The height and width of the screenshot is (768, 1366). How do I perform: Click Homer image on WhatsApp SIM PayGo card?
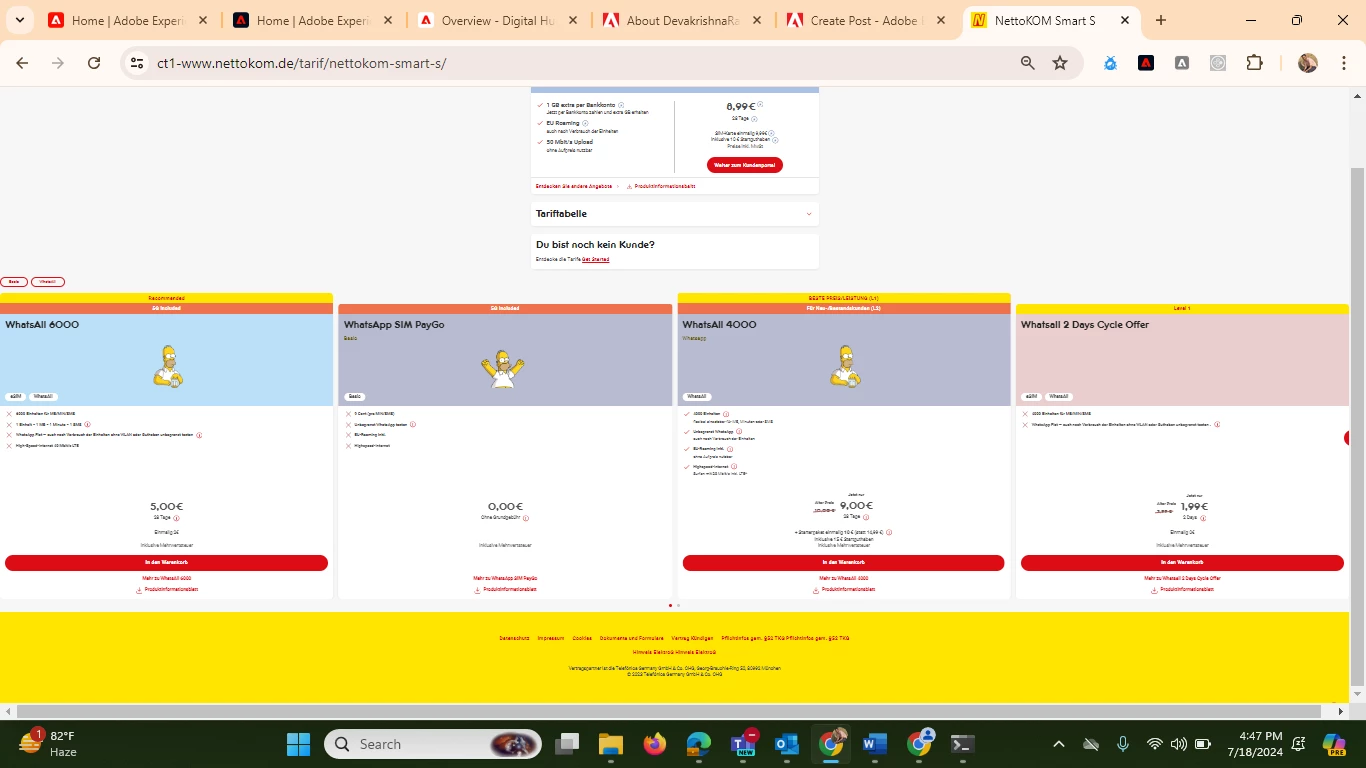click(502, 369)
